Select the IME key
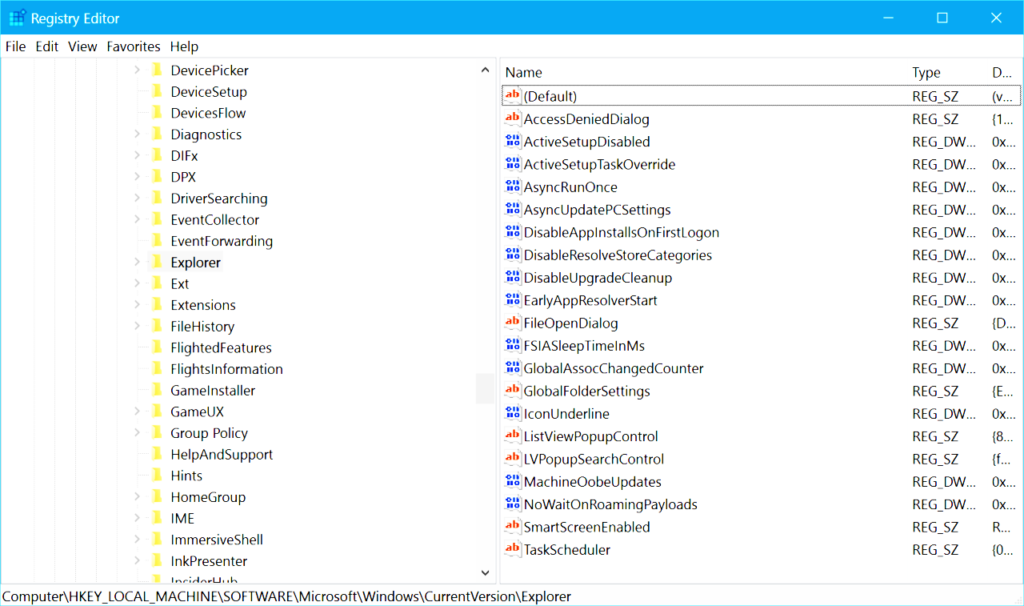Screen dimensions: 1024x606 182,518
